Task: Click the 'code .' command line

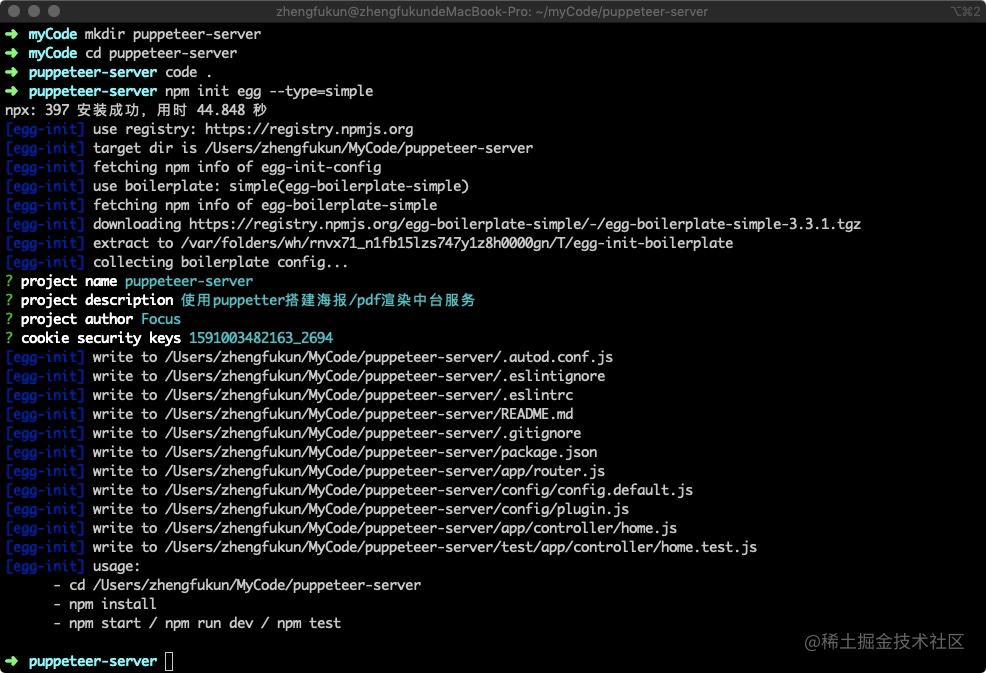Action: (108, 72)
